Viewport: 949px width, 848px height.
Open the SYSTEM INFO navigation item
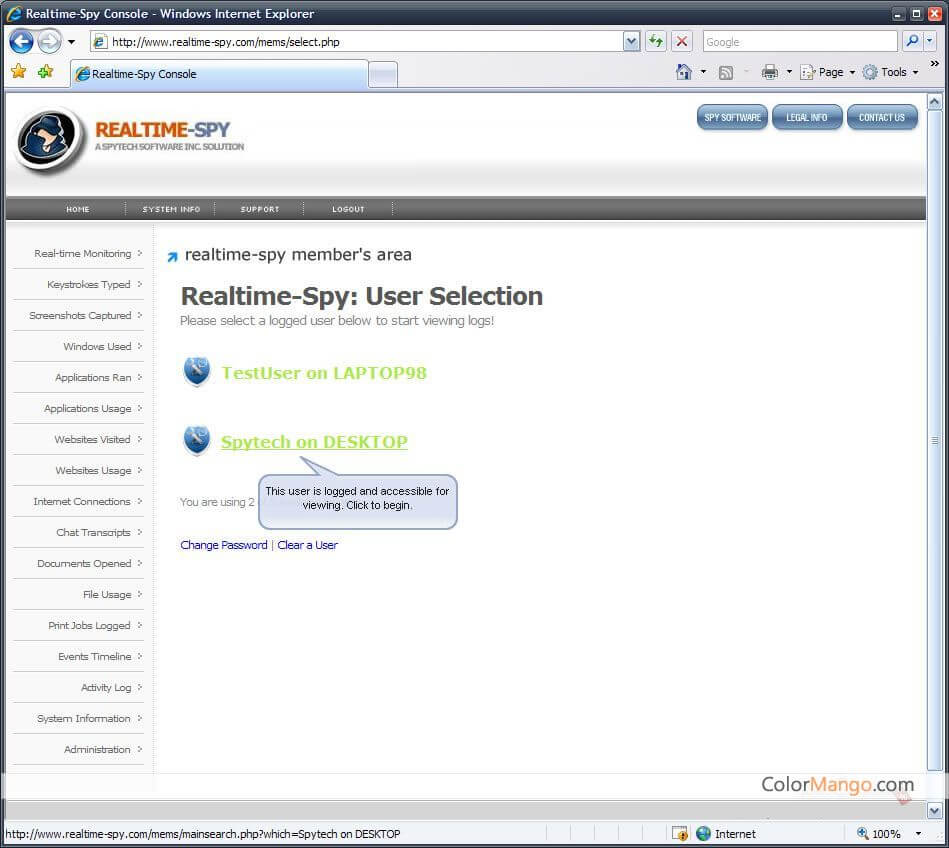171,209
